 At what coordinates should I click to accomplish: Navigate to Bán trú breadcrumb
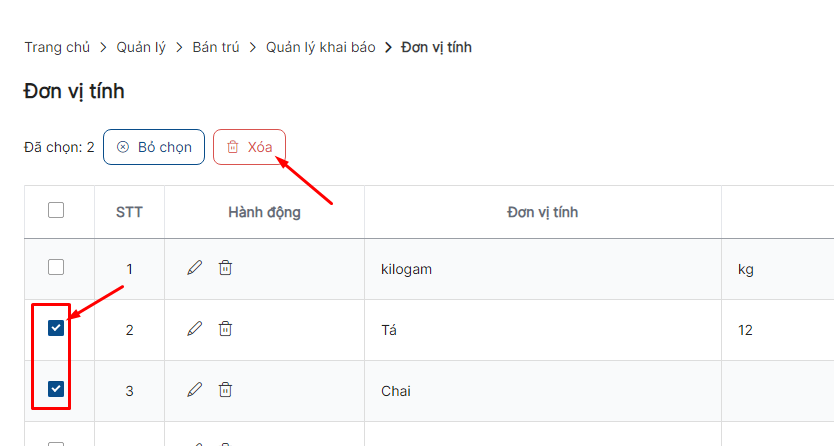pos(216,47)
